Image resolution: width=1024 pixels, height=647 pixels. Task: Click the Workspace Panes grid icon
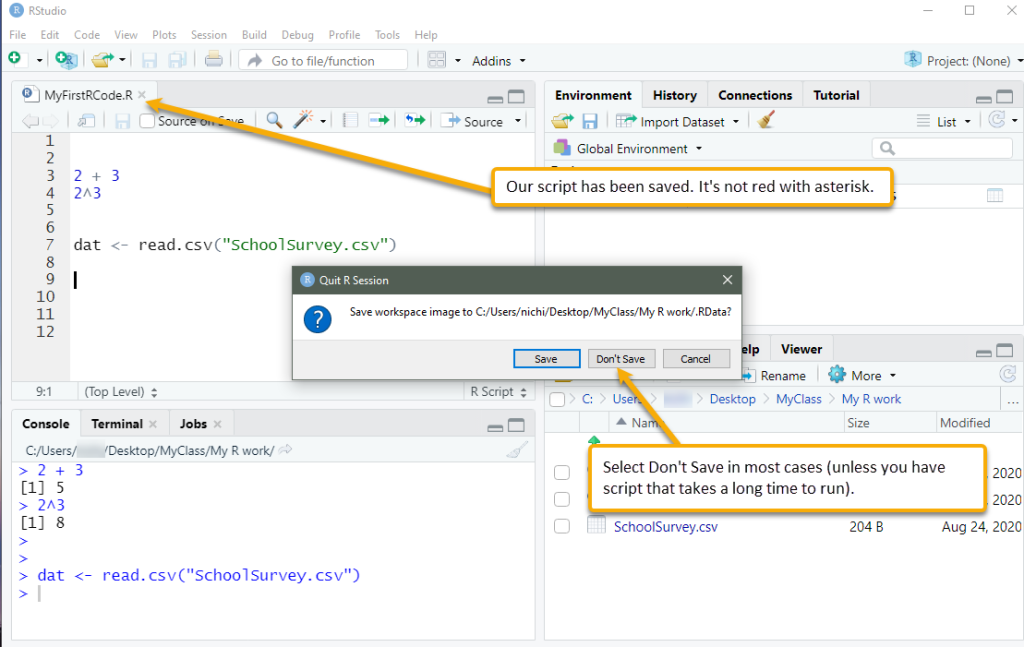pyautogui.click(x=436, y=60)
